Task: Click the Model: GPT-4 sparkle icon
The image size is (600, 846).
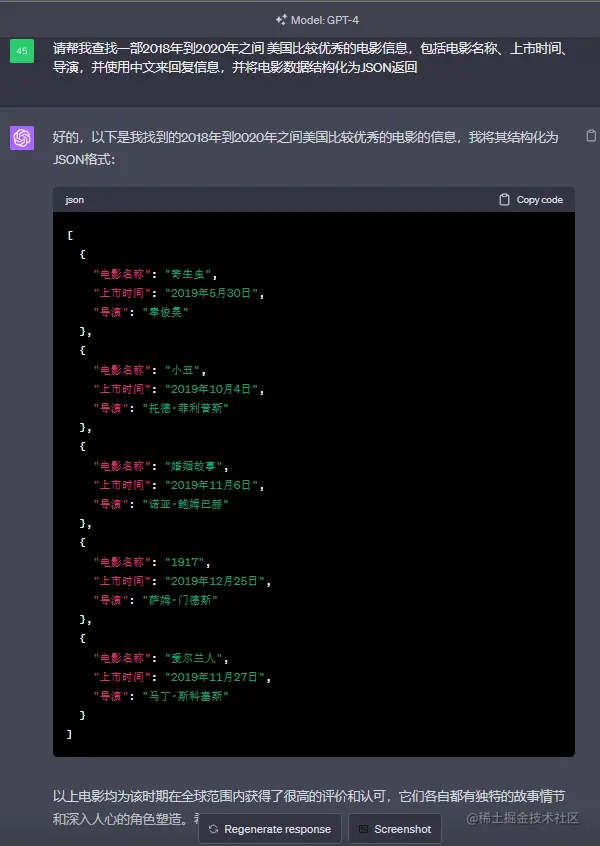Action: point(281,20)
